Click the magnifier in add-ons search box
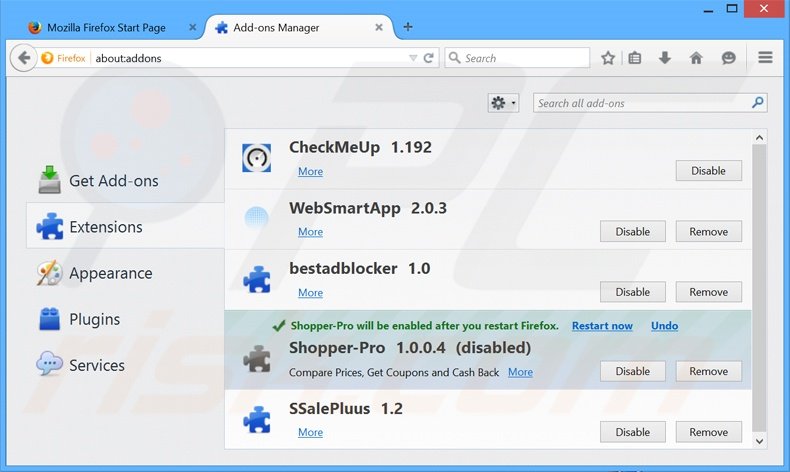Screen dimensions: 790x472 pyautogui.click(x=757, y=103)
